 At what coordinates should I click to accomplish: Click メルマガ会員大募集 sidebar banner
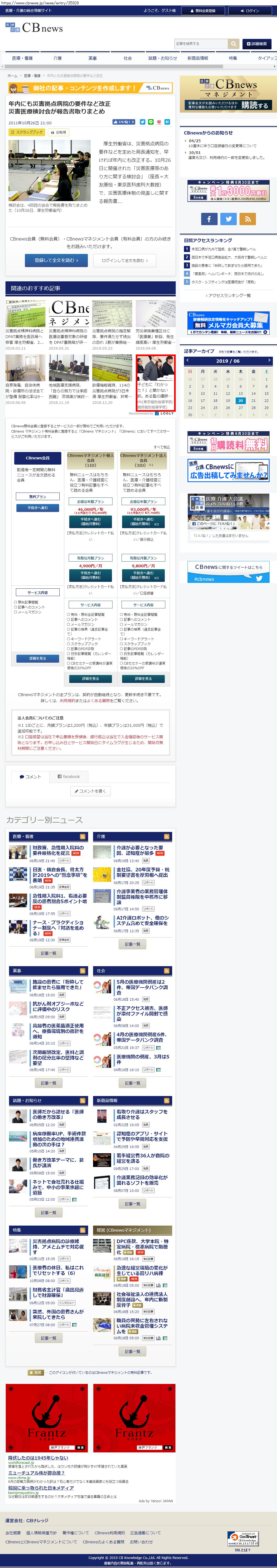(228, 323)
